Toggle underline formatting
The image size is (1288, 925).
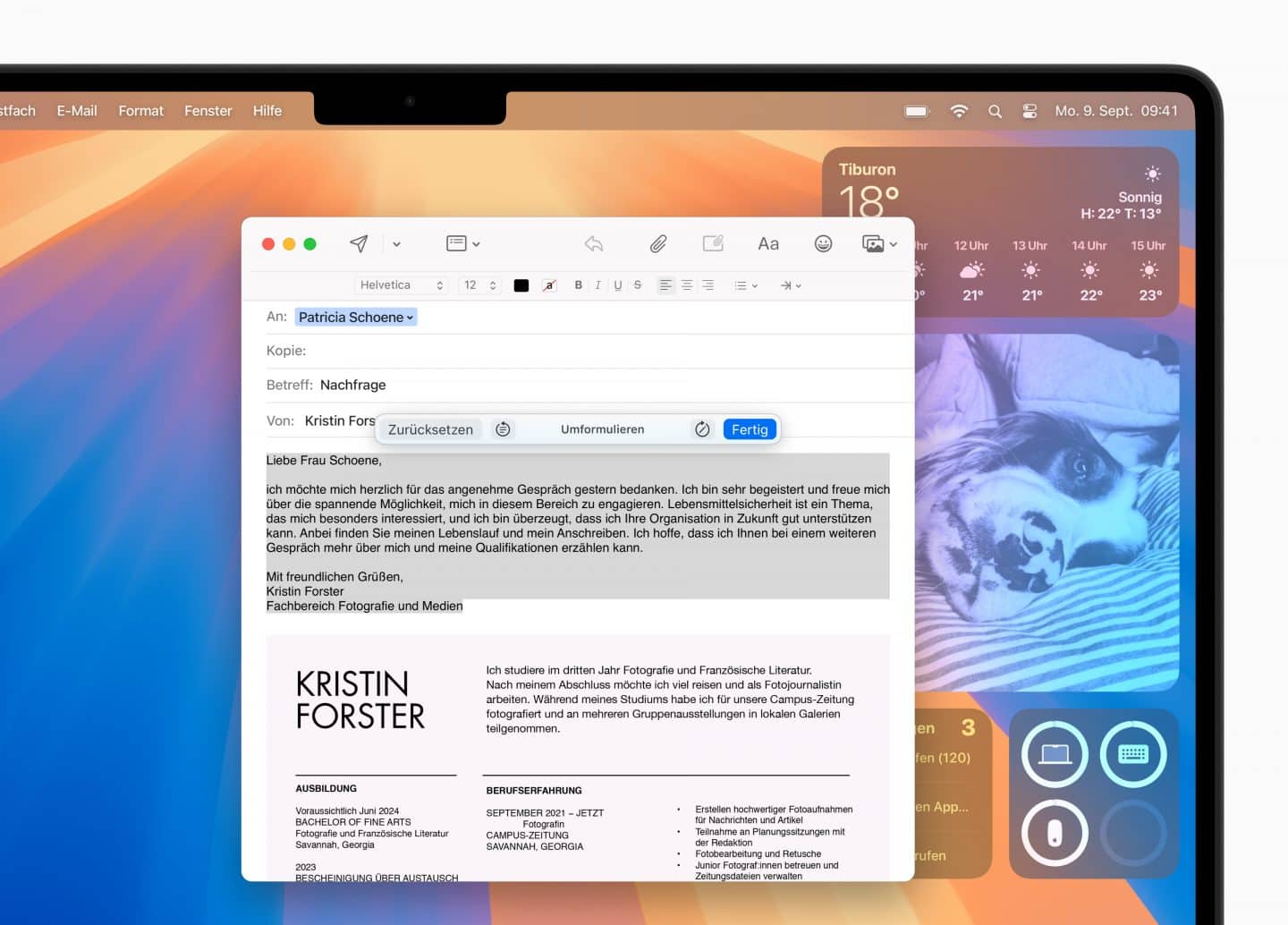(617, 284)
